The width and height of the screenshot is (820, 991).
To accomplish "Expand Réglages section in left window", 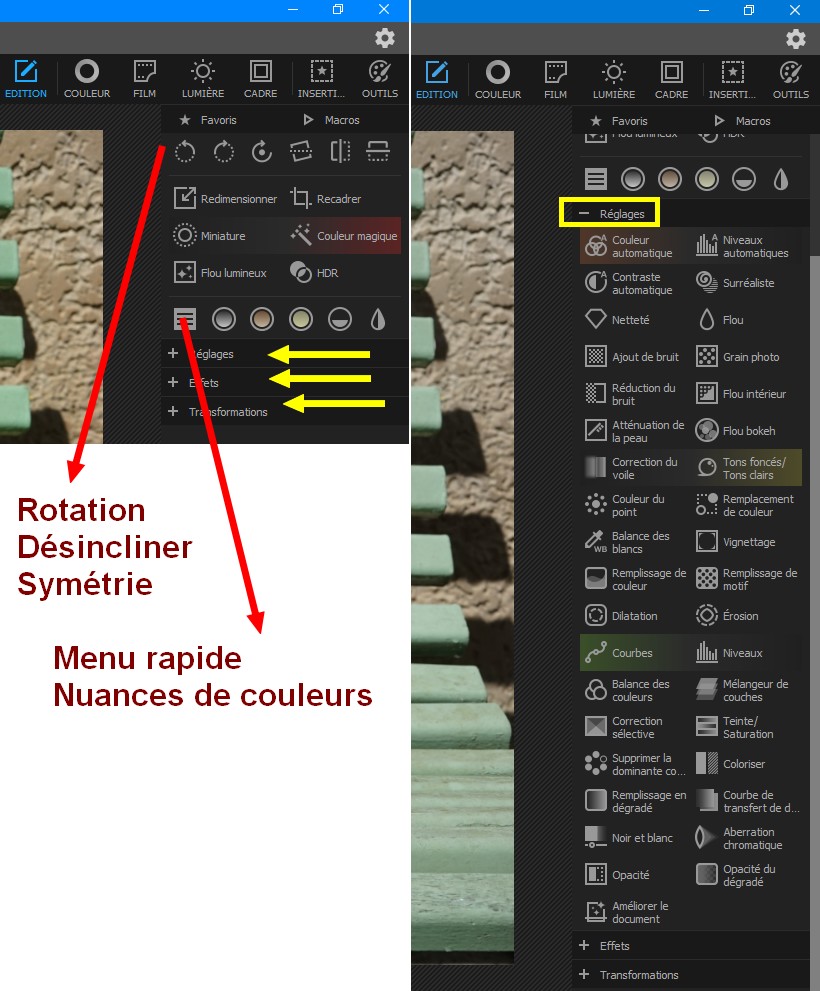I will [x=285, y=354].
